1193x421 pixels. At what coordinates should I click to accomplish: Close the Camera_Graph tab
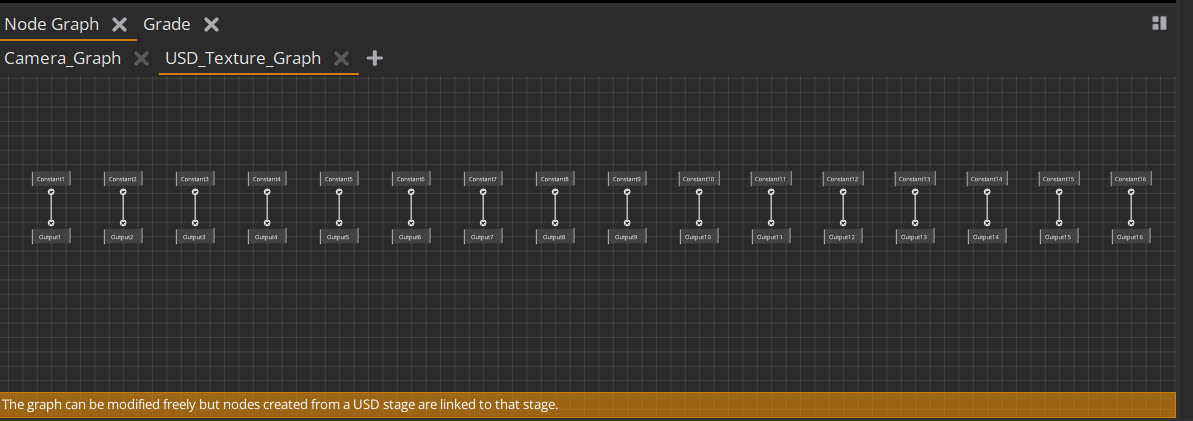pyautogui.click(x=141, y=58)
